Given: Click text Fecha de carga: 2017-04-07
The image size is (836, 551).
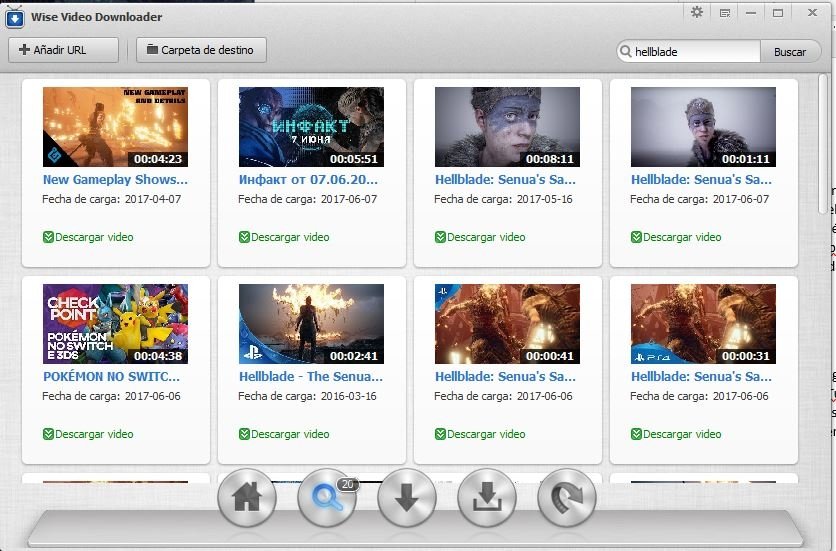Looking at the screenshot, I should 111,199.
